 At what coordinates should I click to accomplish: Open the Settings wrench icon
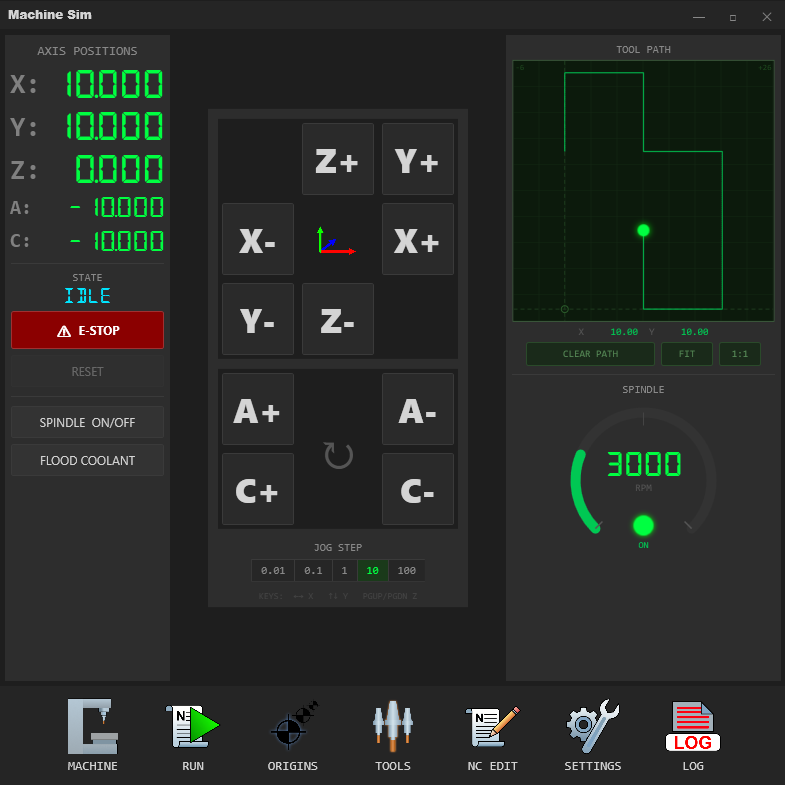click(593, 726)
